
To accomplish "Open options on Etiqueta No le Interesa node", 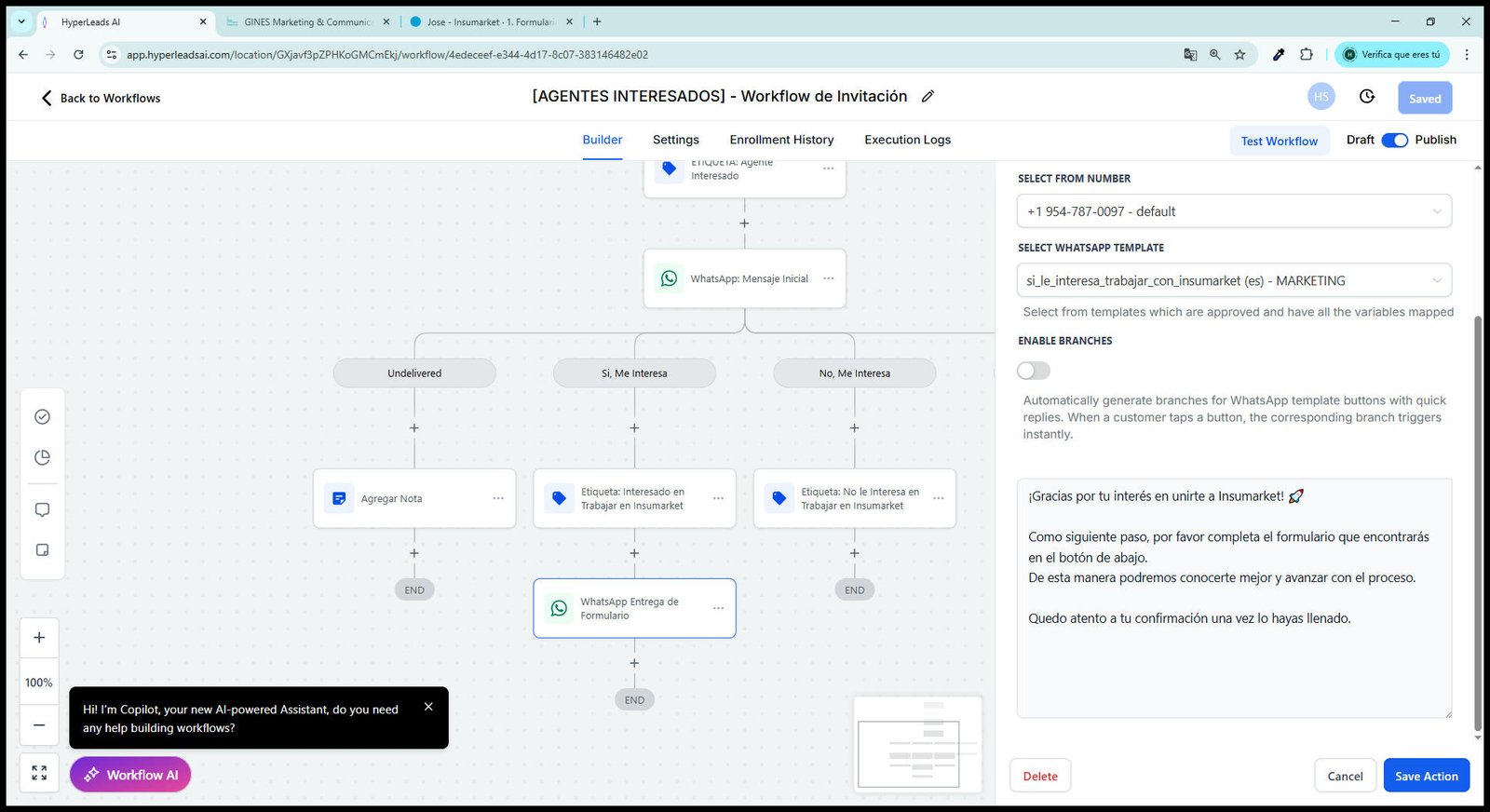I will tap(938, 499).
